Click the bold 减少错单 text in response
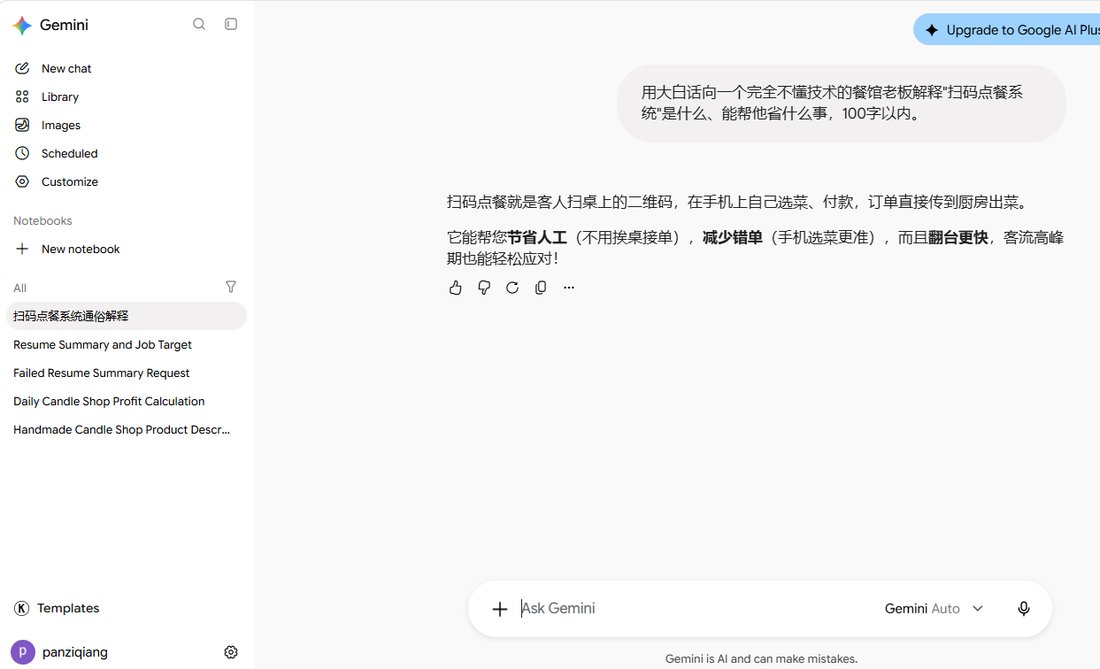This screenshot has height=669, width=1100. click(x=732, y=238)
